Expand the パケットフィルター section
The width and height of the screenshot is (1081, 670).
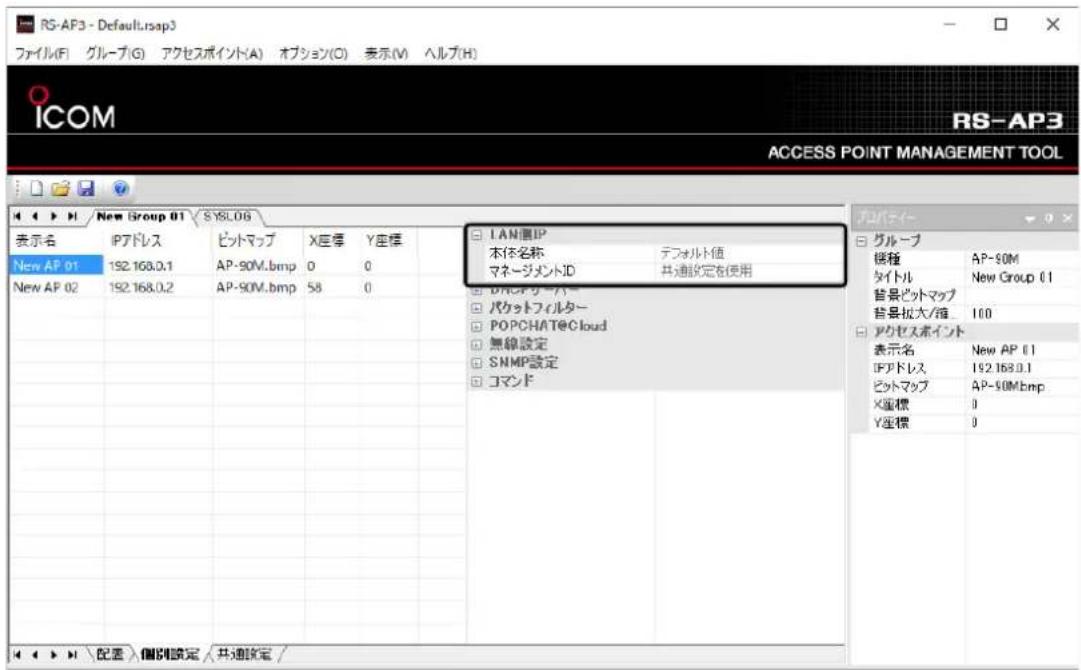pos(476,308)
